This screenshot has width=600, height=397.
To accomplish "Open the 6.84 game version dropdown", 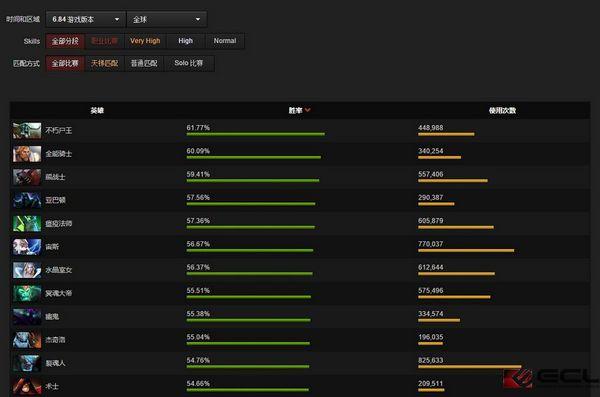I will tap(86, 19).
